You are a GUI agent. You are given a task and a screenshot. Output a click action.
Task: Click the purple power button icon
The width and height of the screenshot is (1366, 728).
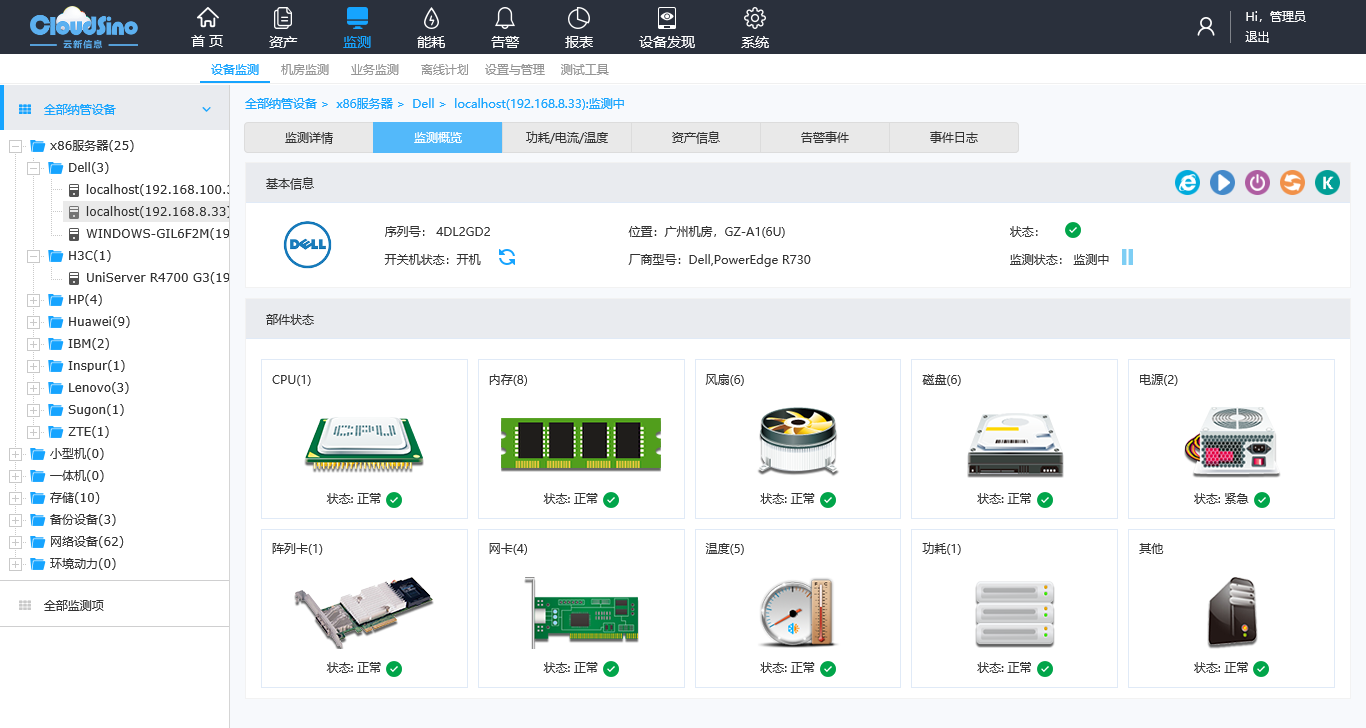click(x=1257, y=182)
